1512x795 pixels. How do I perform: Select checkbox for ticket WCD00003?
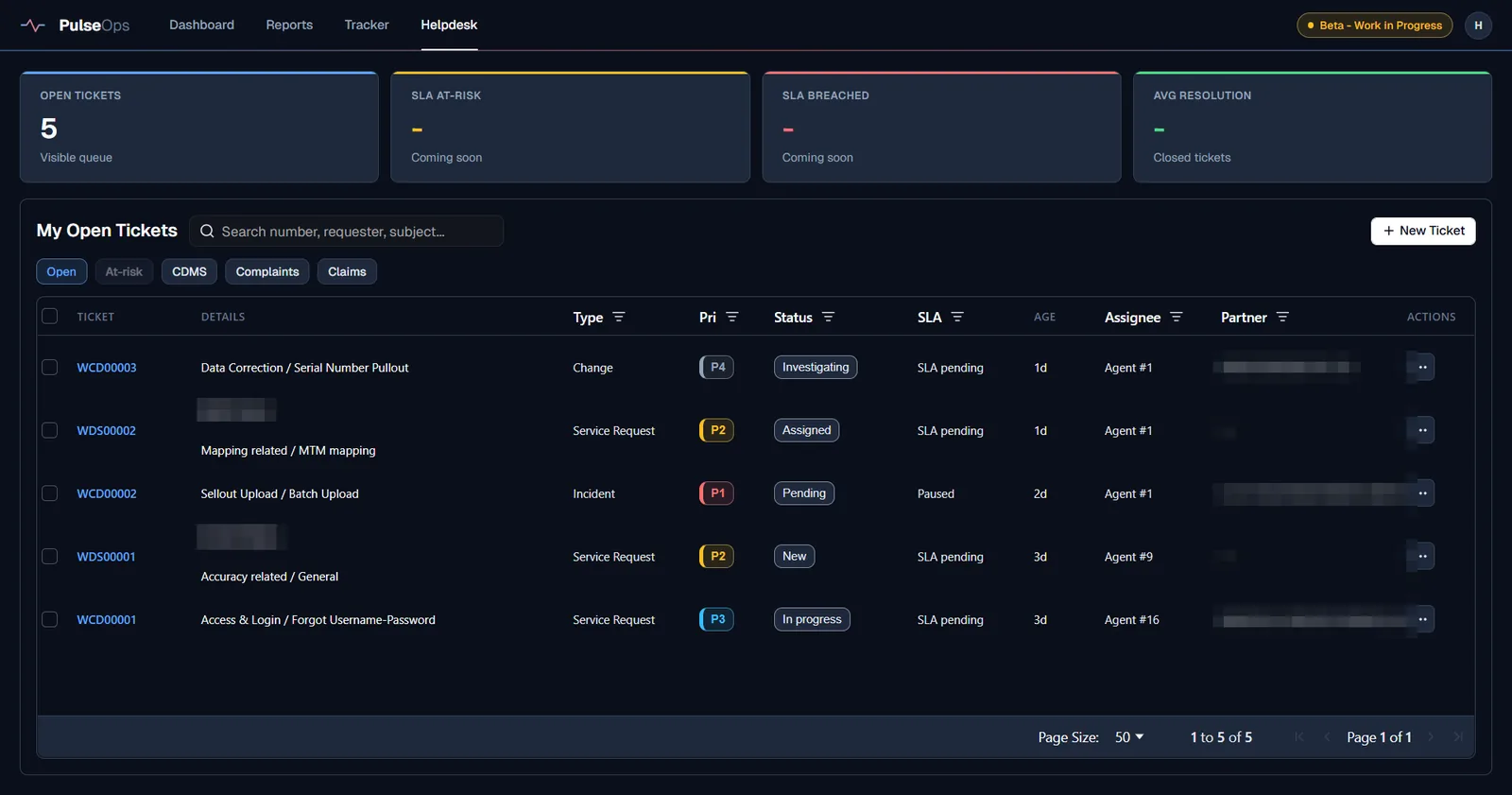coord(50,367)
